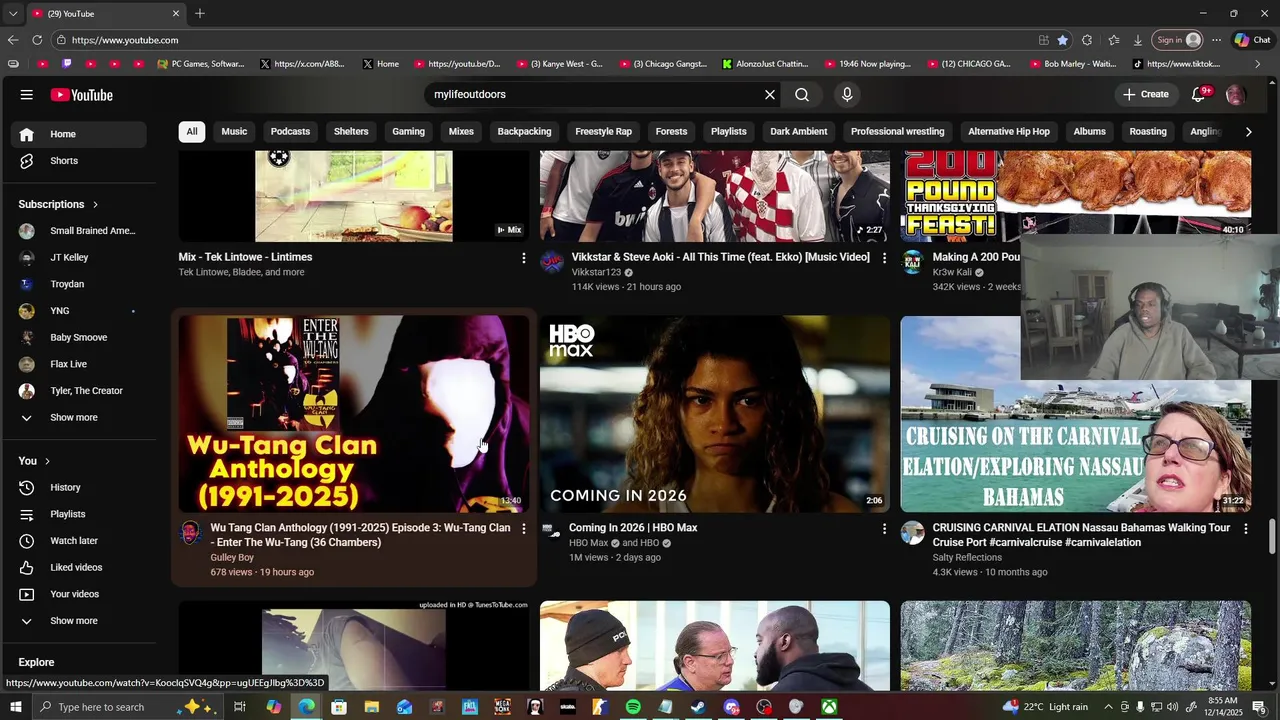This screenshot has width=1280, height=720.
Task: Play the Wu-Tang Clan Anthology thumbnail
Action: pos(354,414)
